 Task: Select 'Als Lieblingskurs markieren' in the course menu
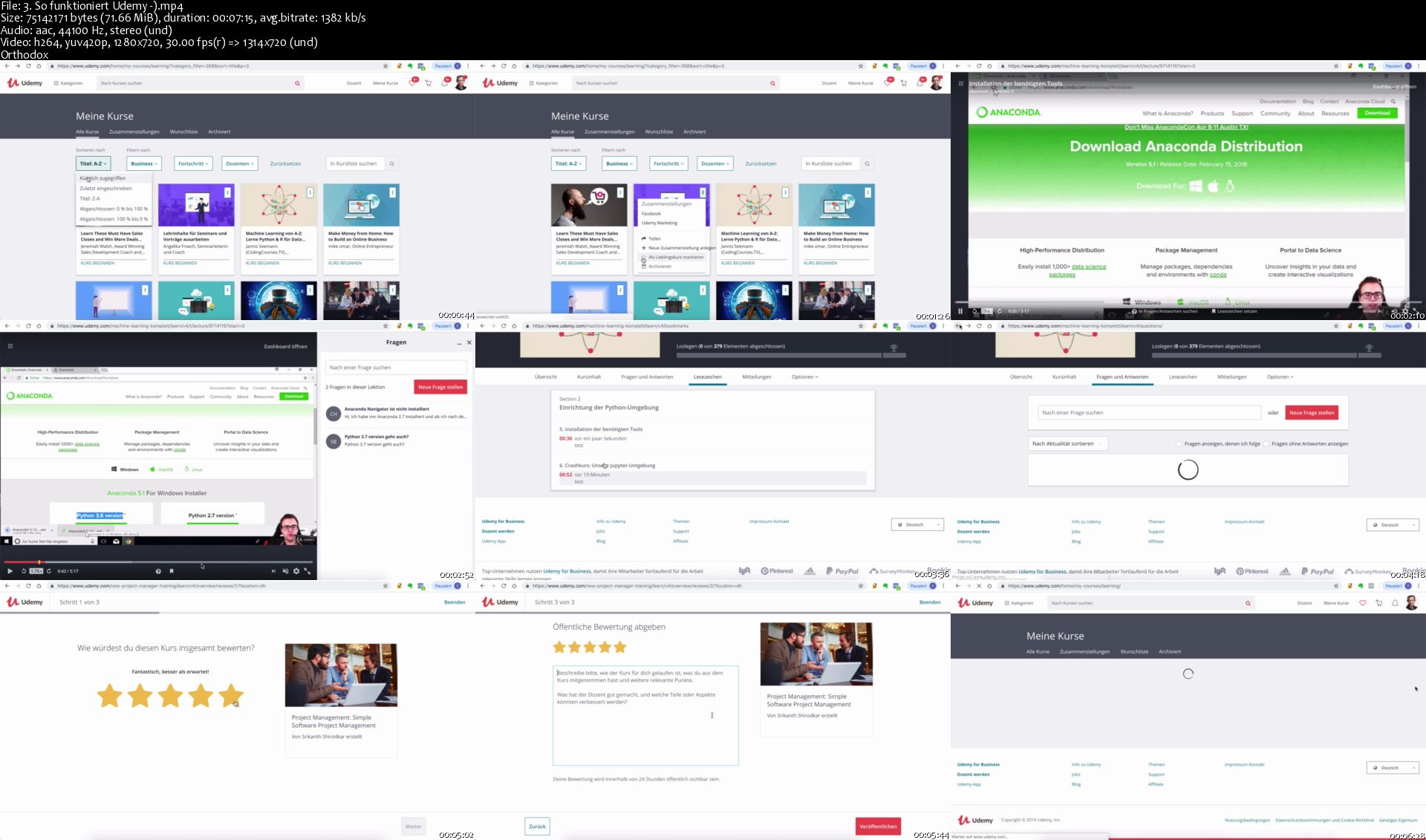pyautogui.click(x=672, y=257)
